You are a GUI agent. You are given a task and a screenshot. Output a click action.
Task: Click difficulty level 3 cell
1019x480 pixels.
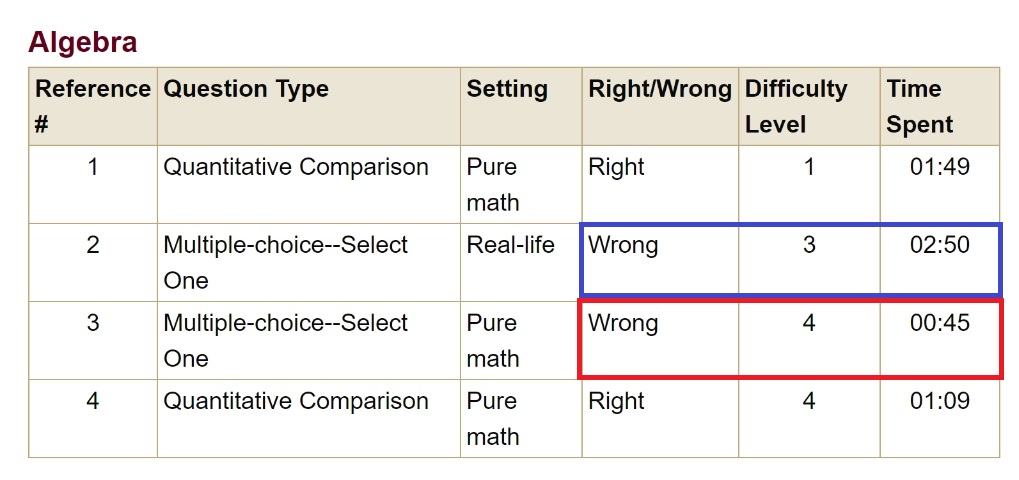pyautogui.click(x=809, y=245)
